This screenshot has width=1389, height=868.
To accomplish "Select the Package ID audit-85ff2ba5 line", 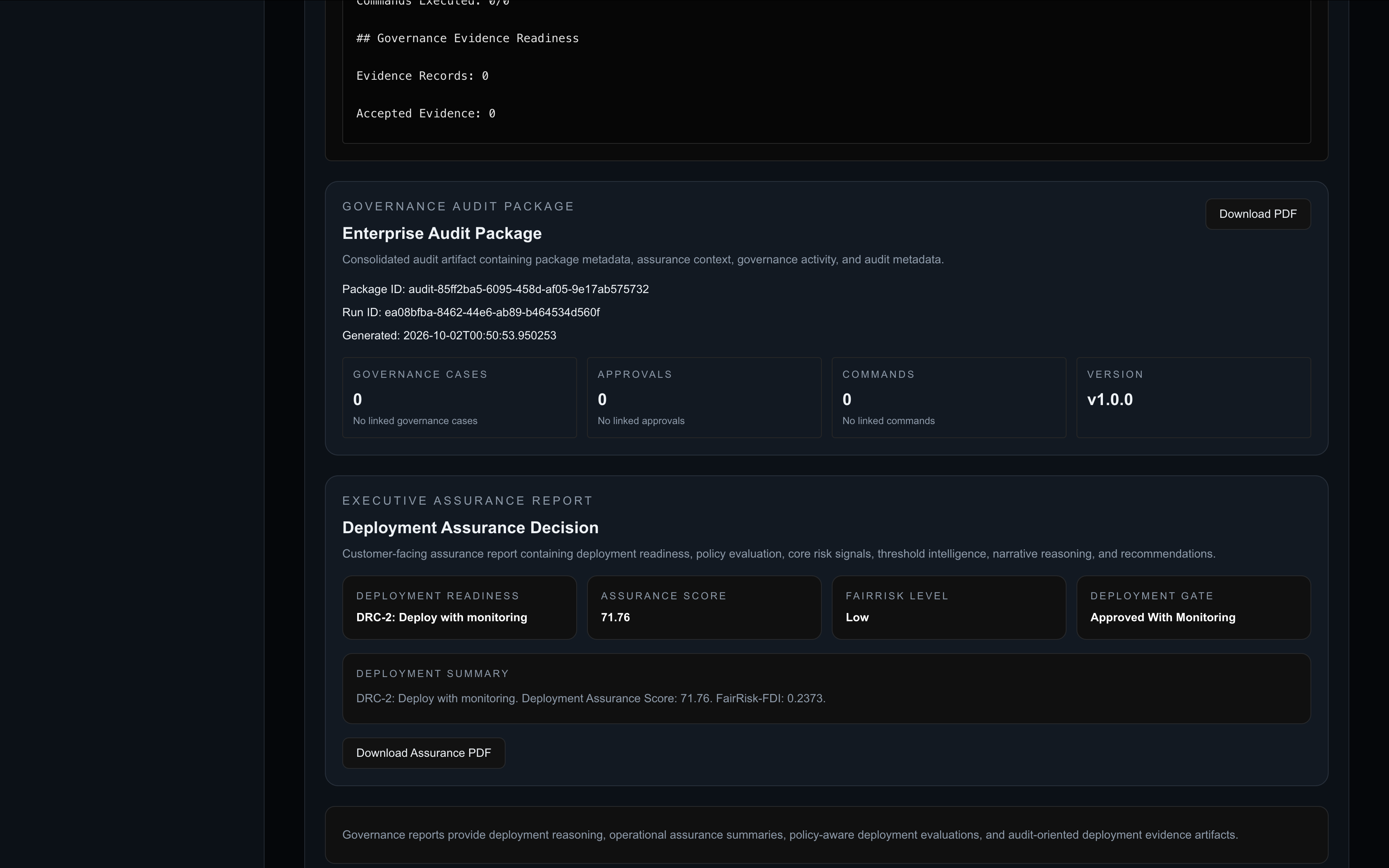I will click(495, 289).
